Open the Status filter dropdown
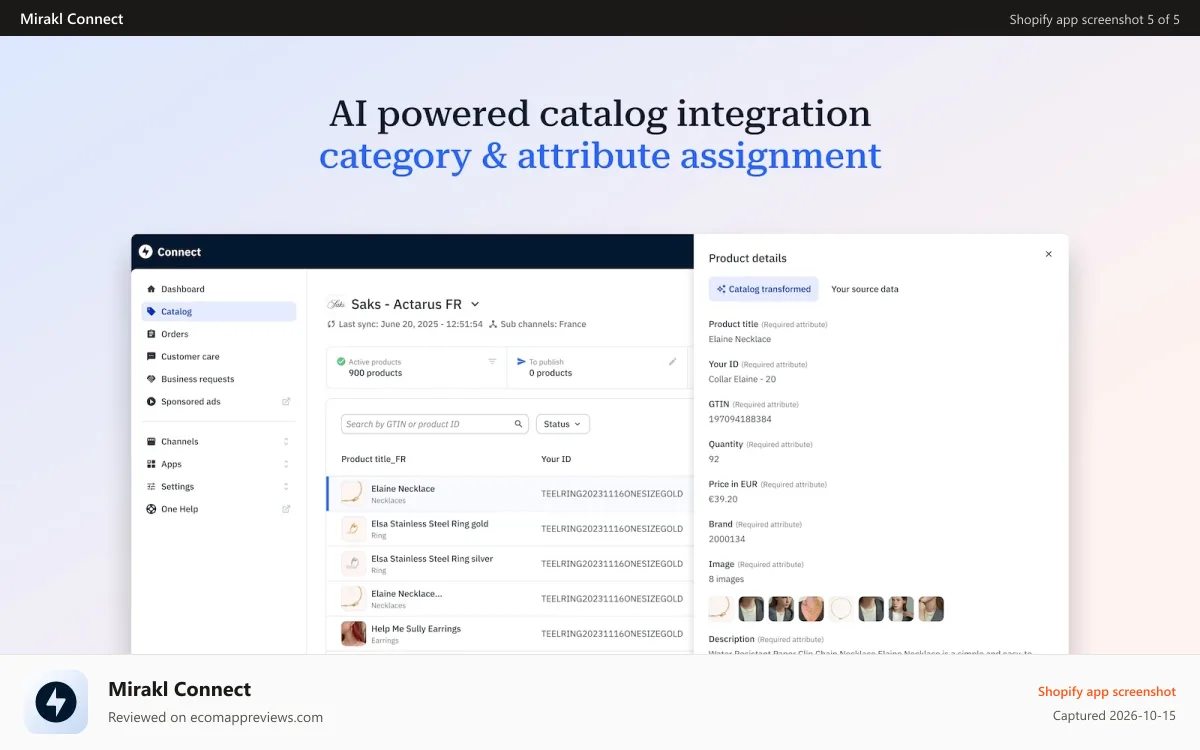The height and width of the screenshot is (750, 1200). (563, 424)
